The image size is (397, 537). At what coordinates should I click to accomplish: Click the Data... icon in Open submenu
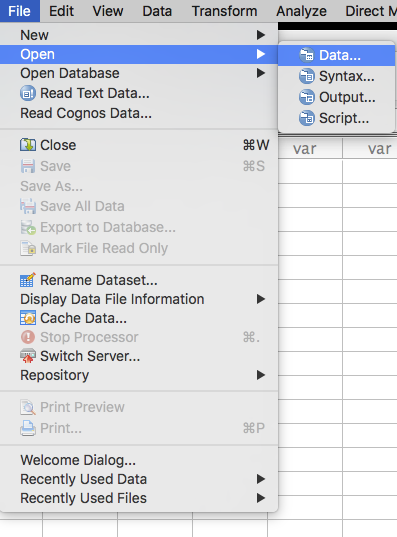(307, 55)
